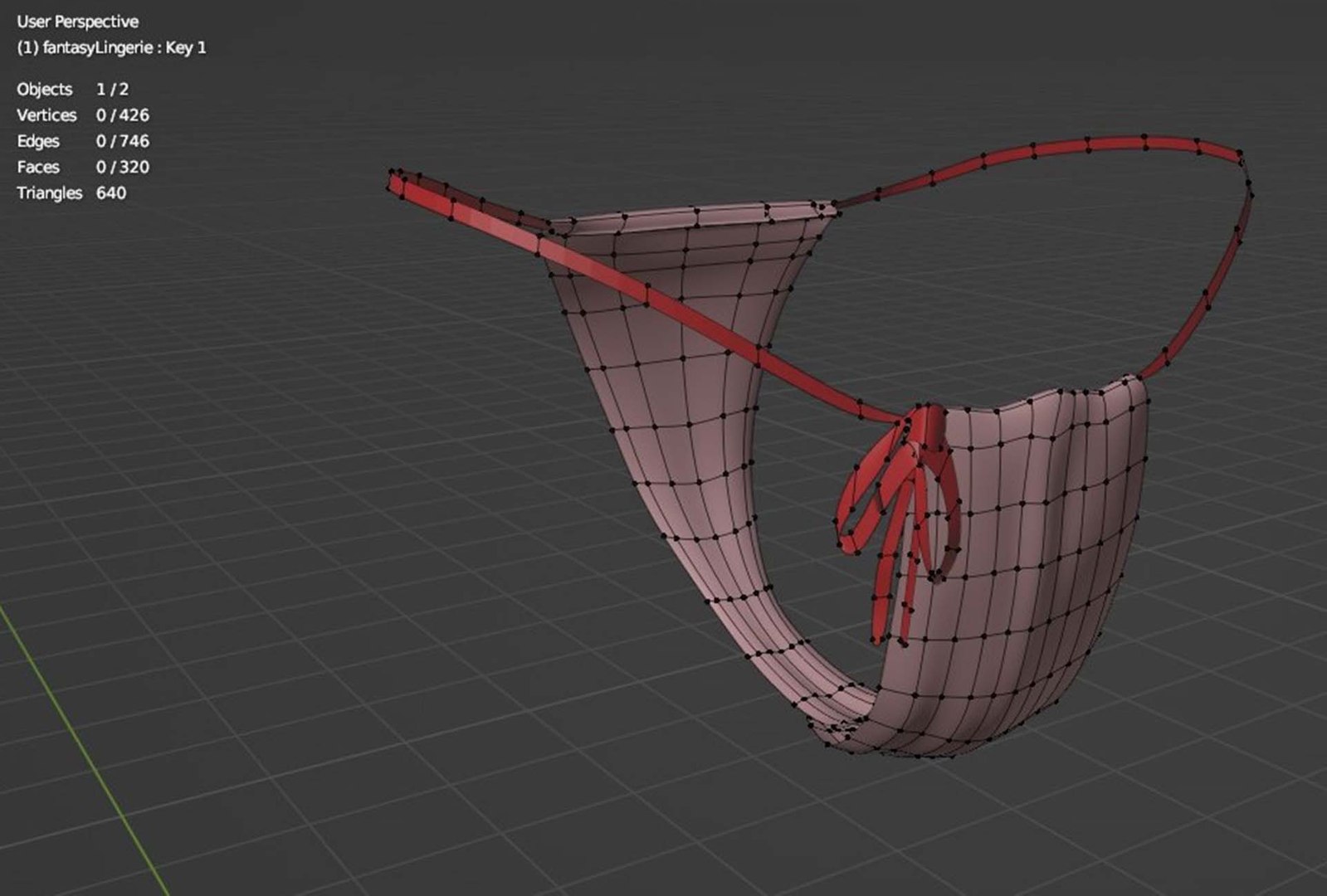1327x896 pixels.
Task: Click the '(1) fantasyLingerie : Key 1' text
Action: [x=111, y=48]
